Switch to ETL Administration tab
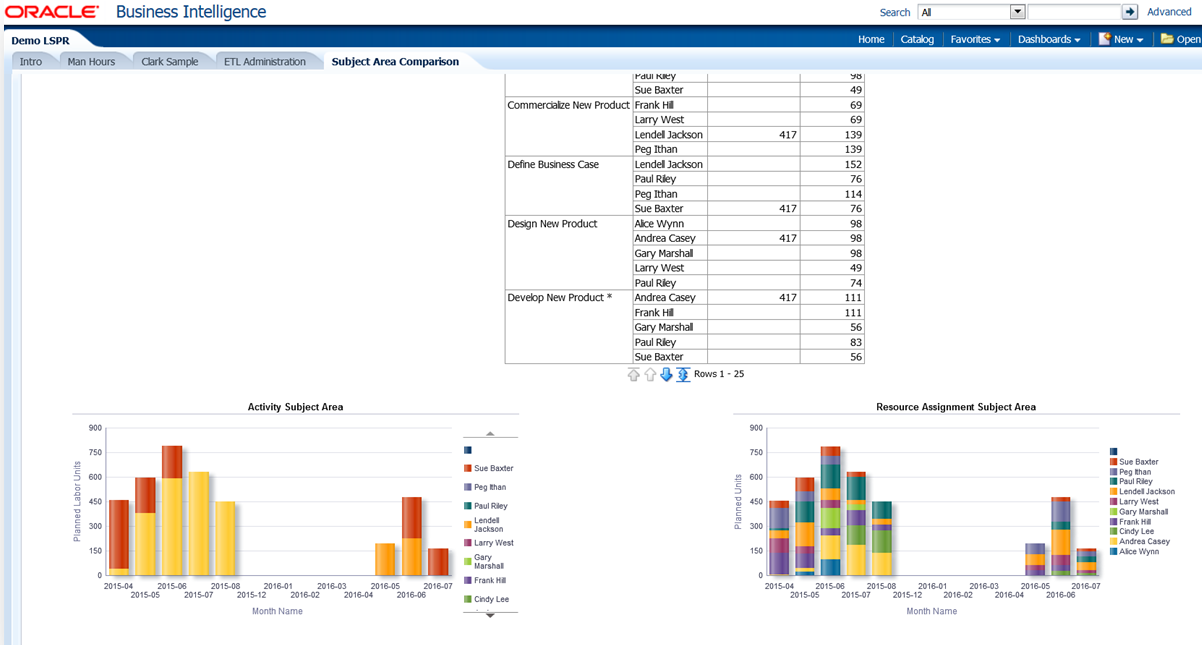The height and width of the screenshot is (645, 1202). [265, 61]
